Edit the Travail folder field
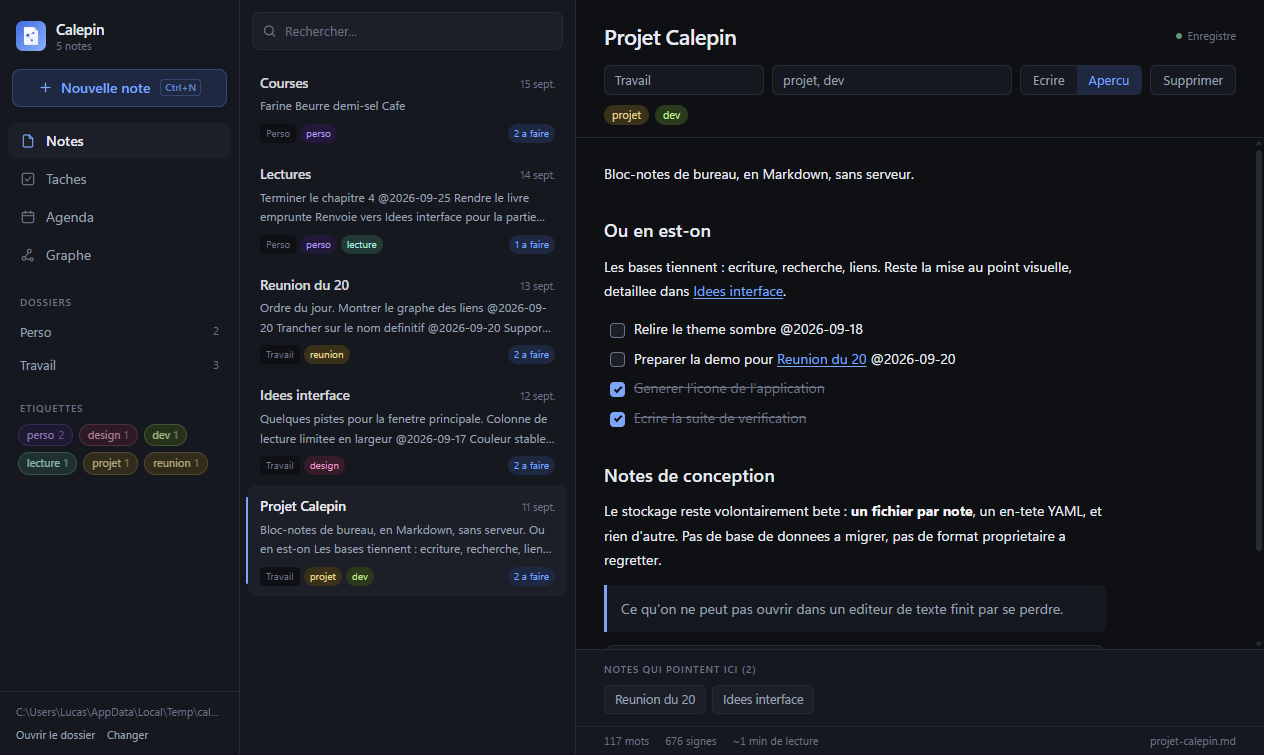This screenshot has width=1264, height=755. tap(684, 80)
